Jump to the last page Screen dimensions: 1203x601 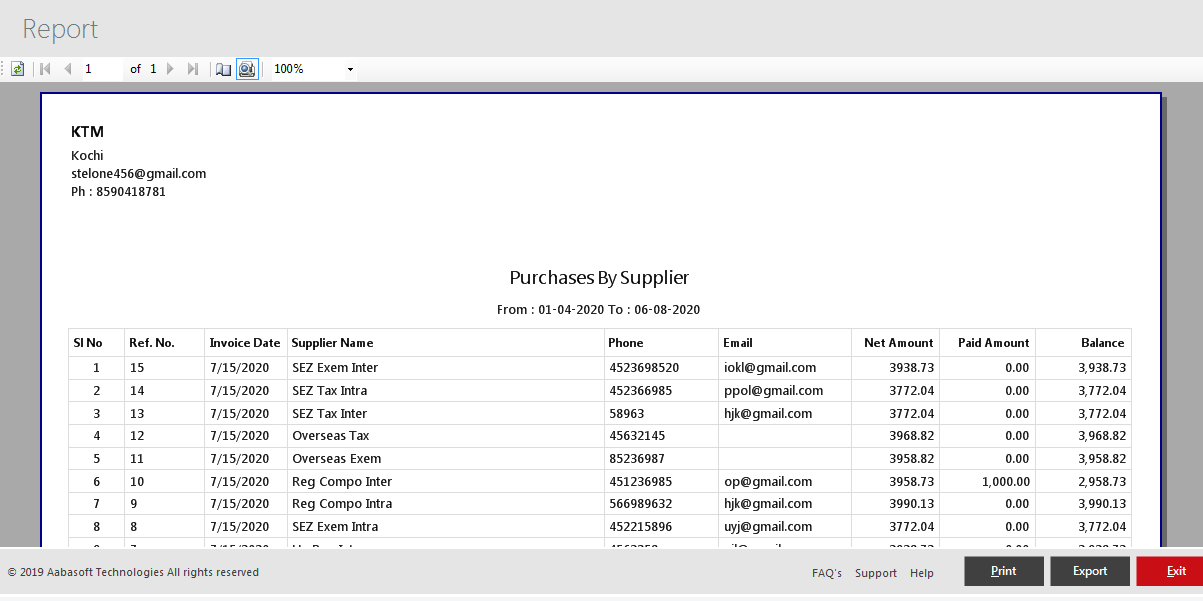click(x=193, y=69)
